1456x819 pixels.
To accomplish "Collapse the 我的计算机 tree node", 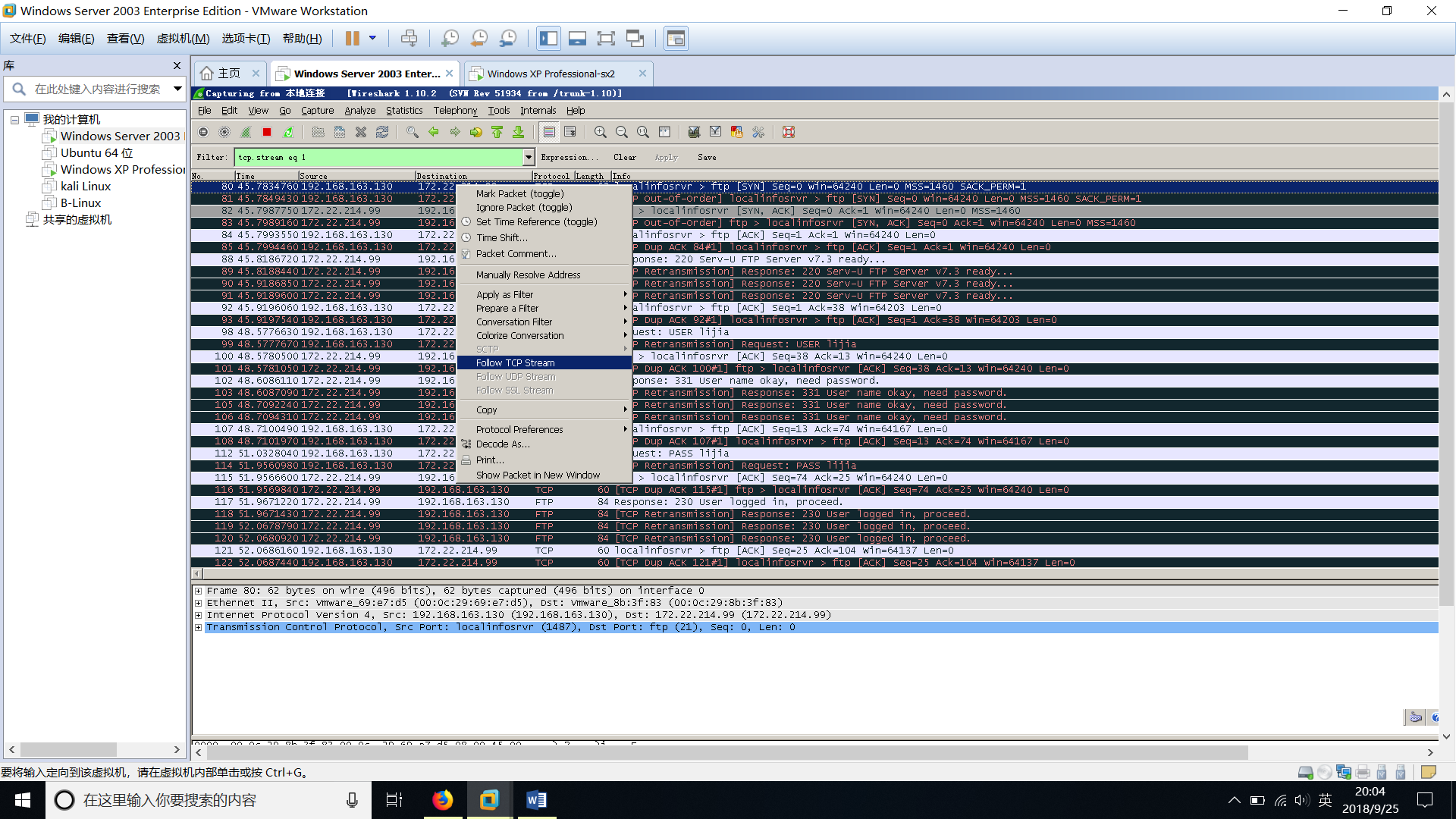I will coord(14,120).
